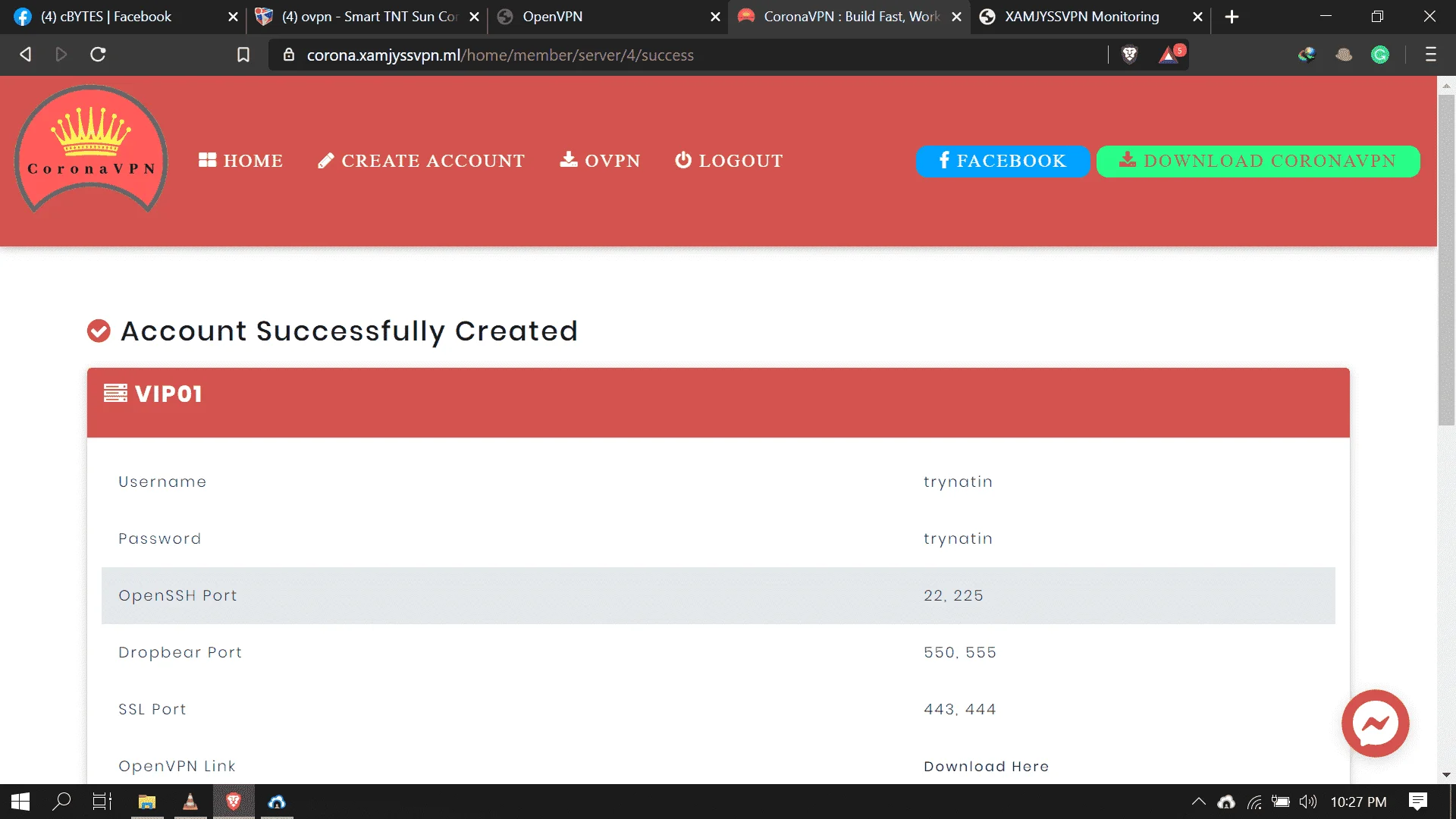1456x819 pixels.
Task: Click the Account Successfully Created heading
Action: 349,331
